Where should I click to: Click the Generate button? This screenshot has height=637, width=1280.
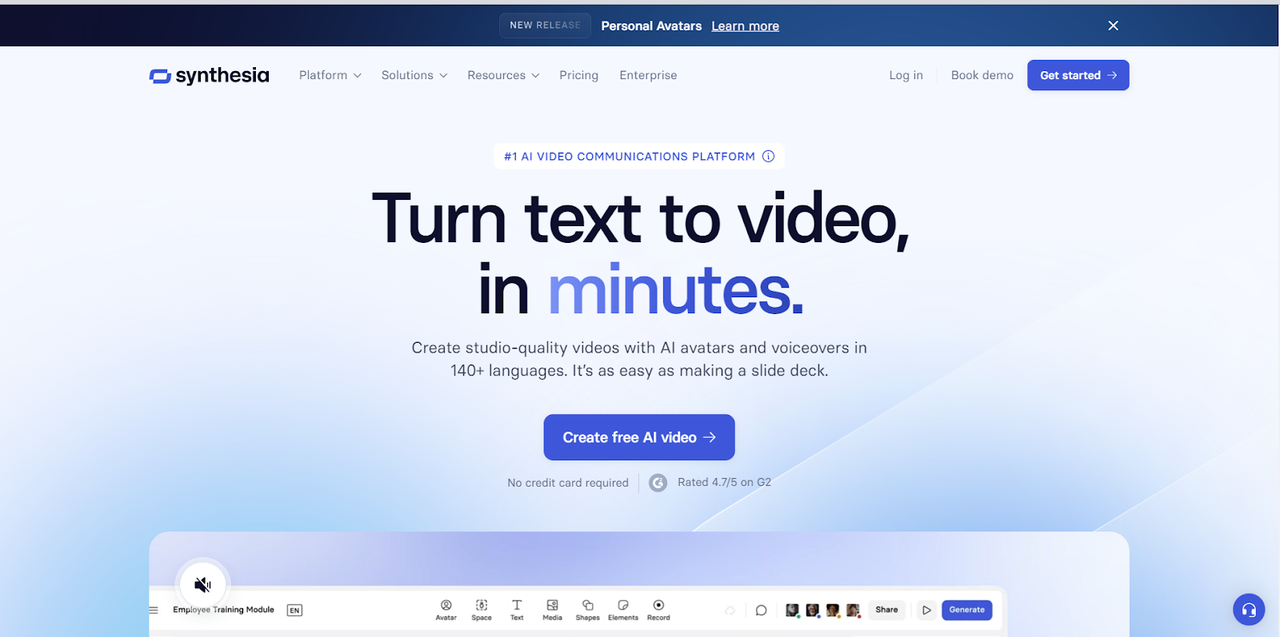[967, 609]
